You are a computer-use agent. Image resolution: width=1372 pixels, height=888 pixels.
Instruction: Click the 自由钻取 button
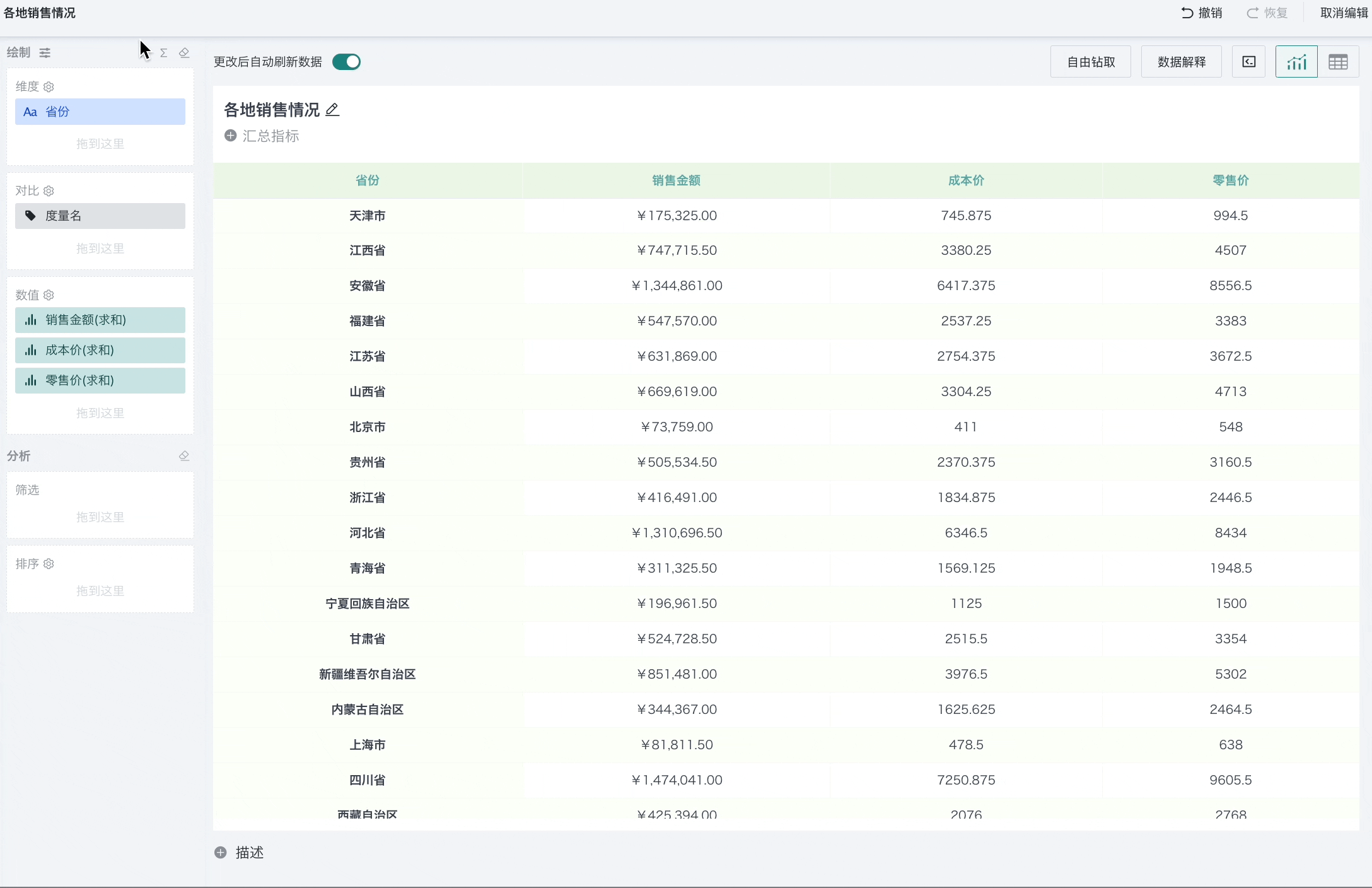pos(1091,62)
